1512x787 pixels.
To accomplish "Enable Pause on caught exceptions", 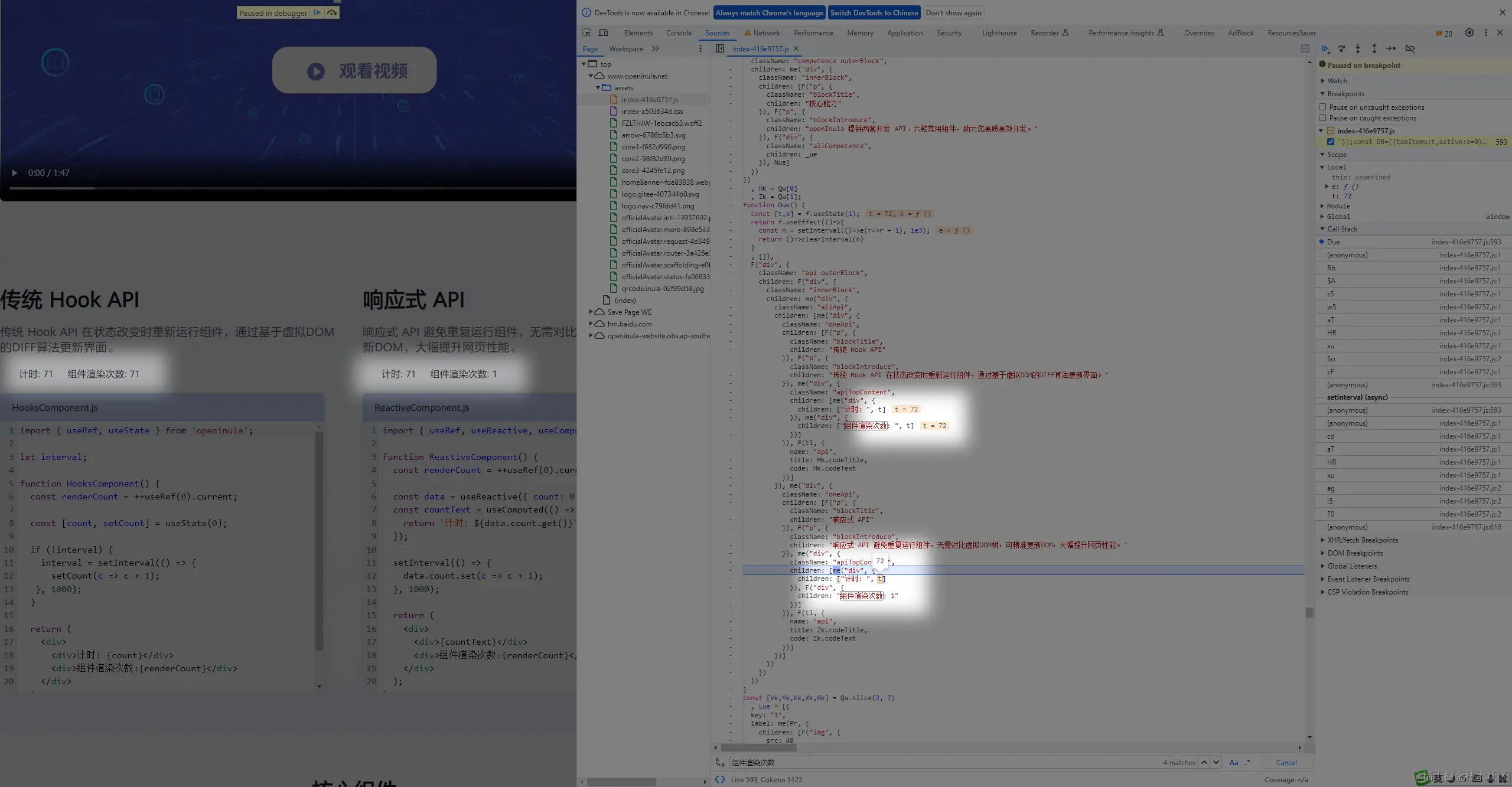I will click(x=1323, y=118).
